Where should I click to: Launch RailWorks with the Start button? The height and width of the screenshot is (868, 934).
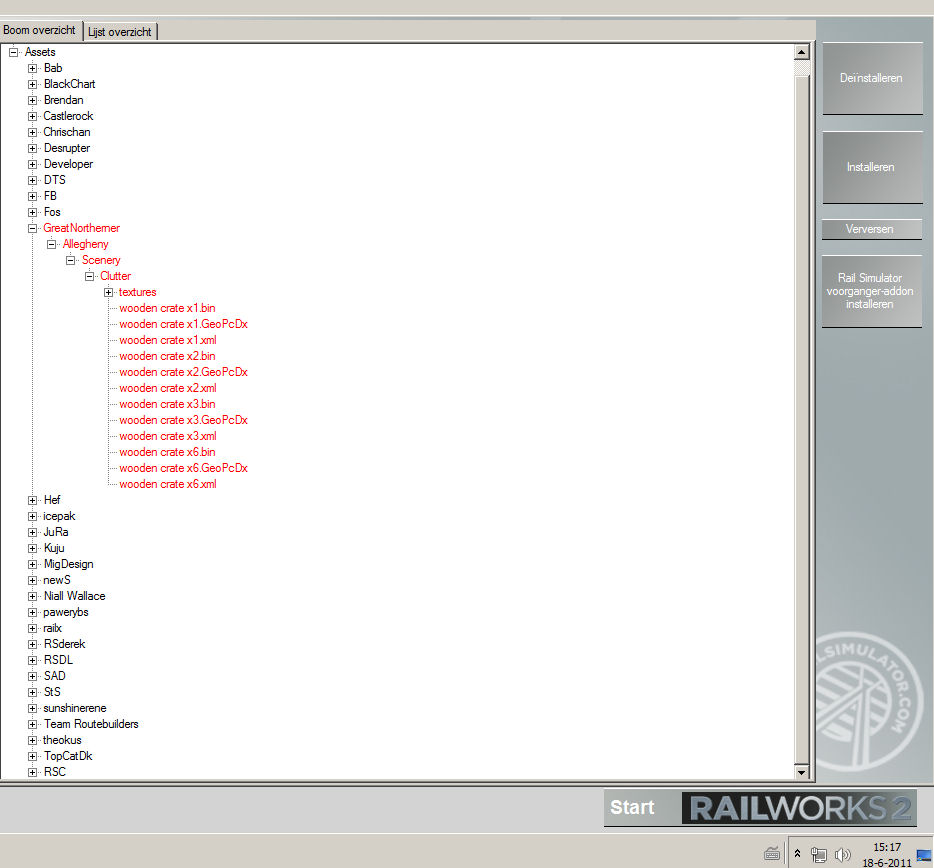pos(759,808)
